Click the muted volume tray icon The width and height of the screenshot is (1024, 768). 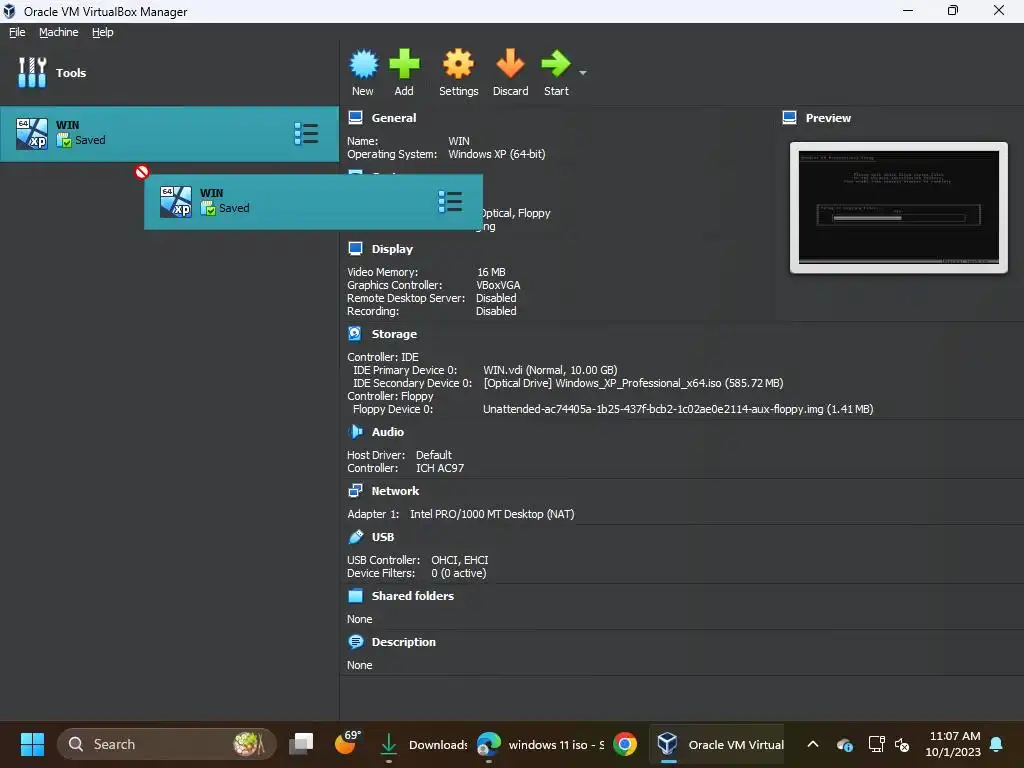click(902, 744)
